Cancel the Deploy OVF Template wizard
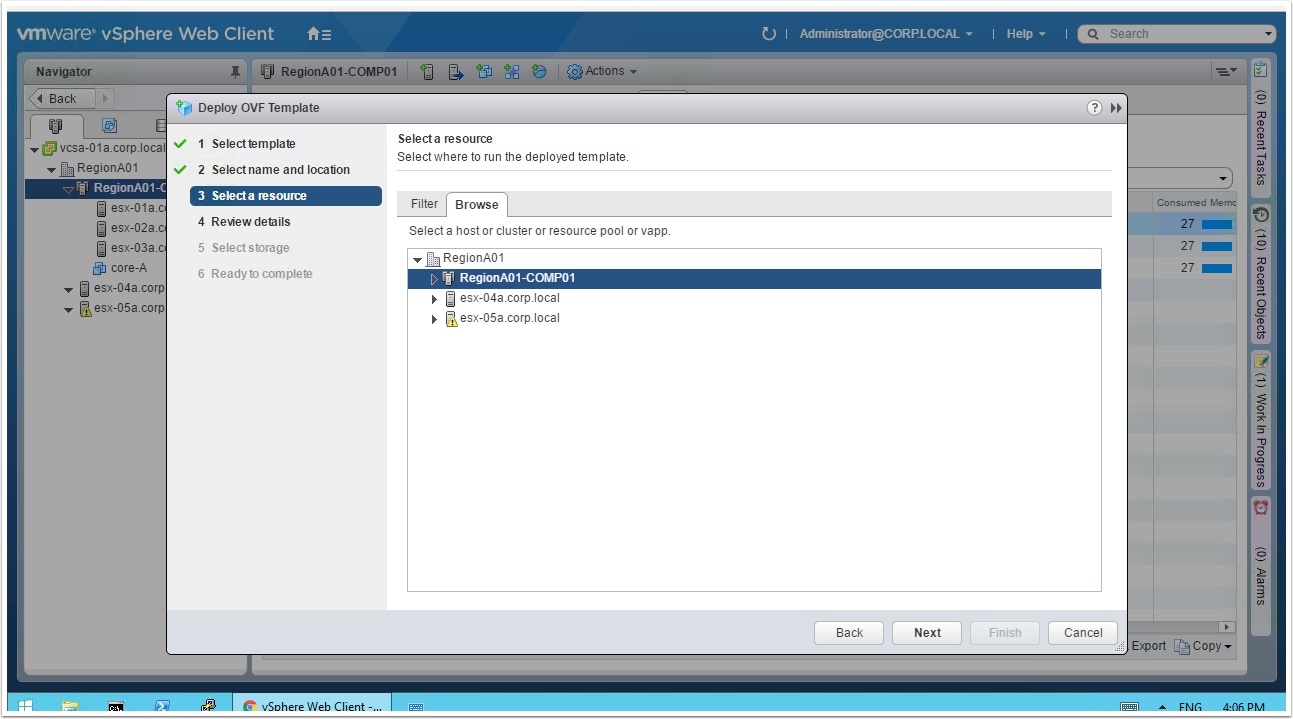1293x719 pixels. pos(1083,633)
